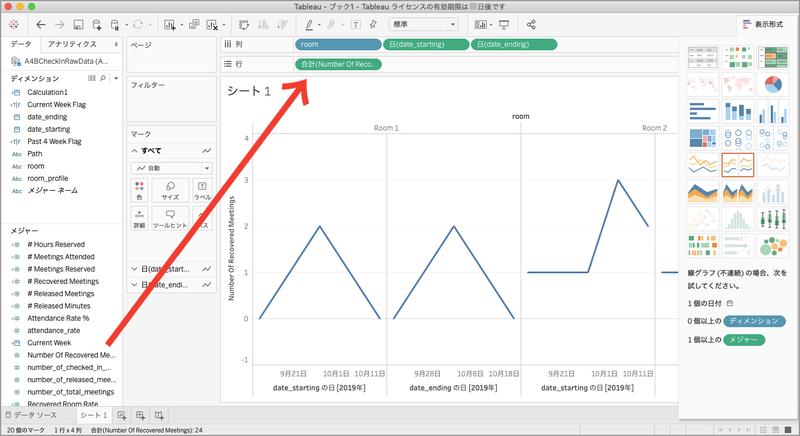This screenshot has width=800, height=436.
Task: Click the new dashboard tab icon at bottom
Action: [x=140, y=415]
